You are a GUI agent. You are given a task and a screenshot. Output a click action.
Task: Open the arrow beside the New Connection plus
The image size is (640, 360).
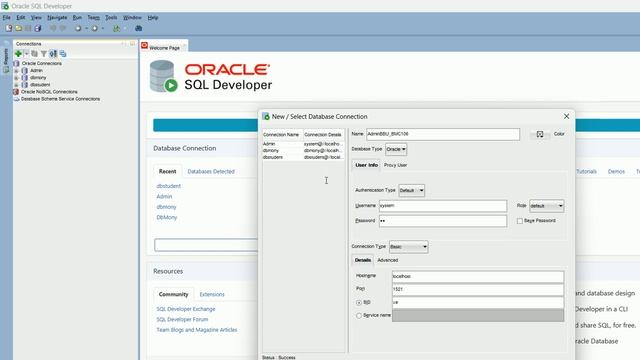click(27, 53)
